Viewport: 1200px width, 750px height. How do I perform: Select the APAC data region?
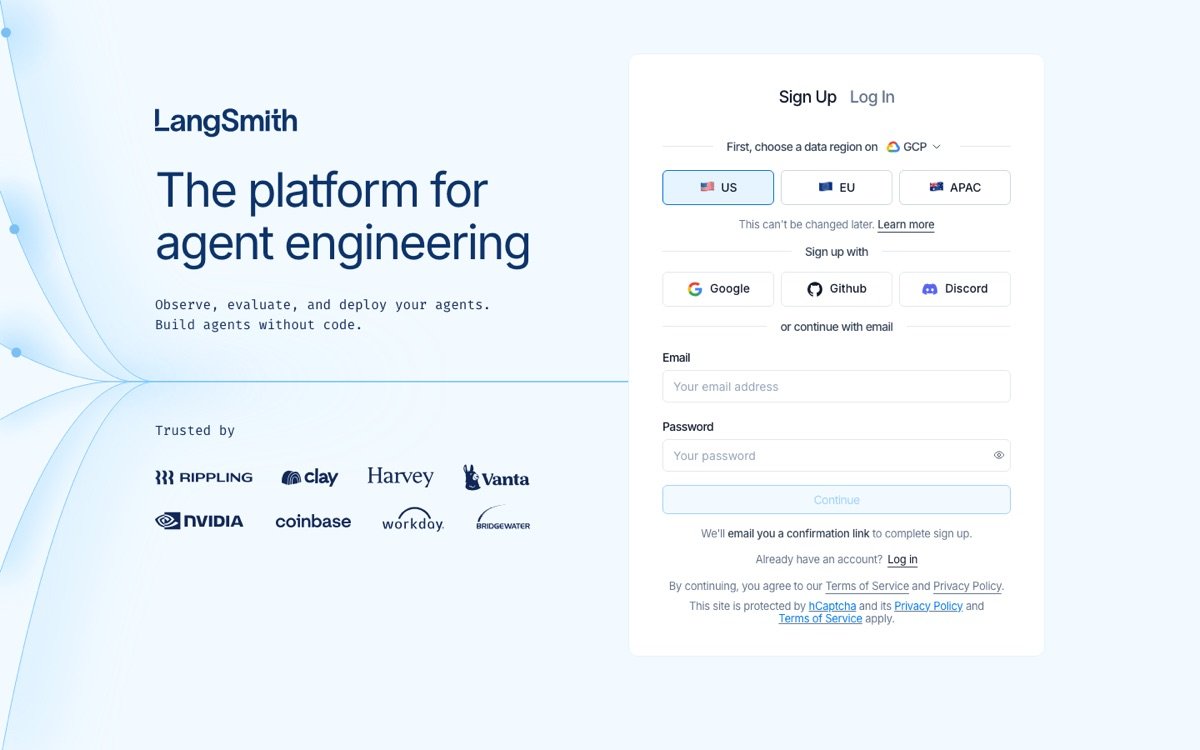pyautogui.click(x=955, y=187)
